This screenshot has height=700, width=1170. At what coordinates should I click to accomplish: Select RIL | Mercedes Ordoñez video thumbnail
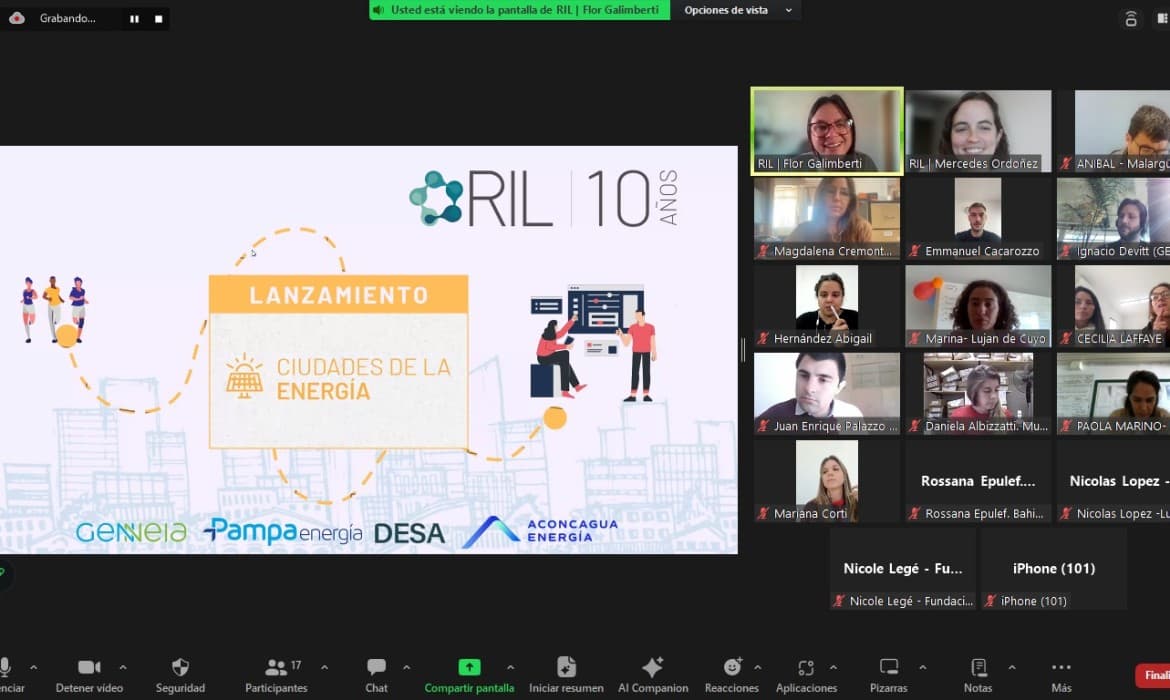(978, 130)
